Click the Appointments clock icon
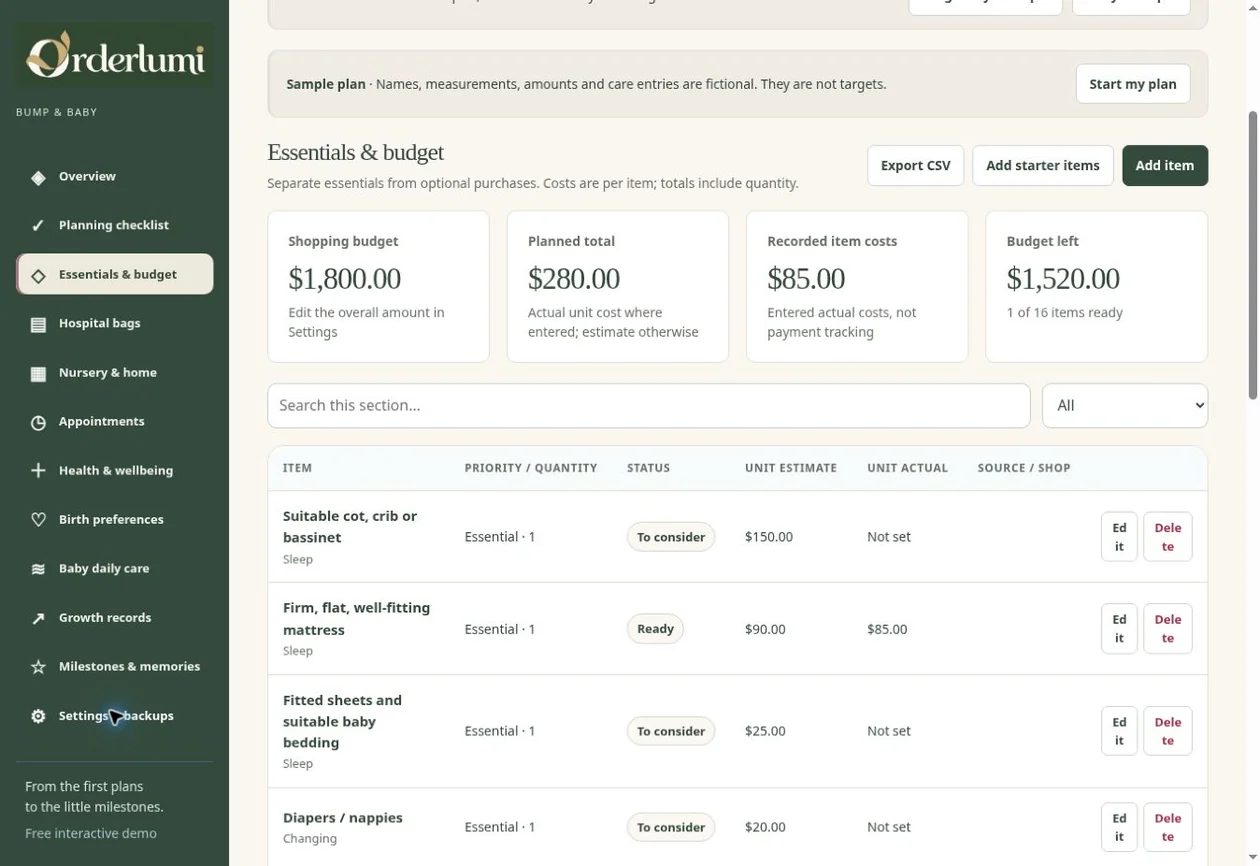Screen dimensions: 1260x866 38,422
